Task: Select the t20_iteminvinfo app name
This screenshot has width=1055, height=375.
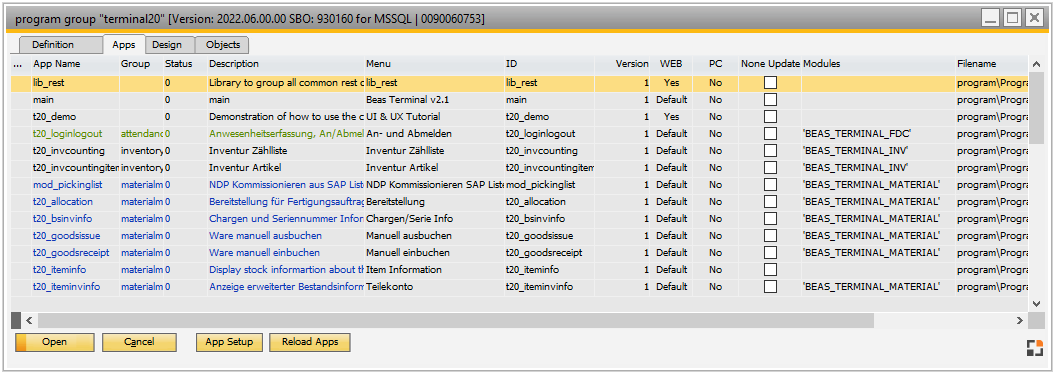Action: point(75,286)
